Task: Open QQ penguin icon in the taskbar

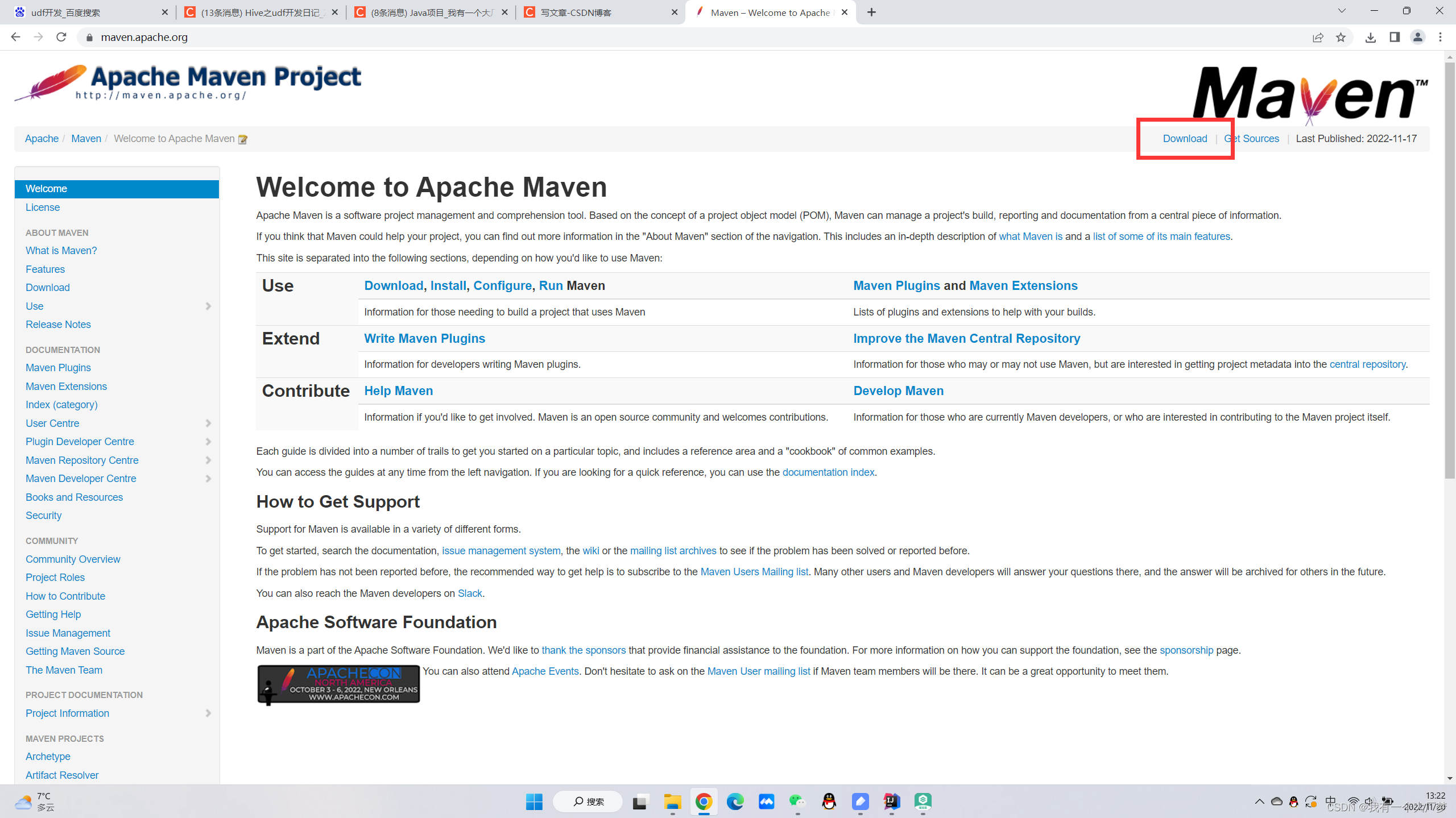Action: click(x=829, y=802)
